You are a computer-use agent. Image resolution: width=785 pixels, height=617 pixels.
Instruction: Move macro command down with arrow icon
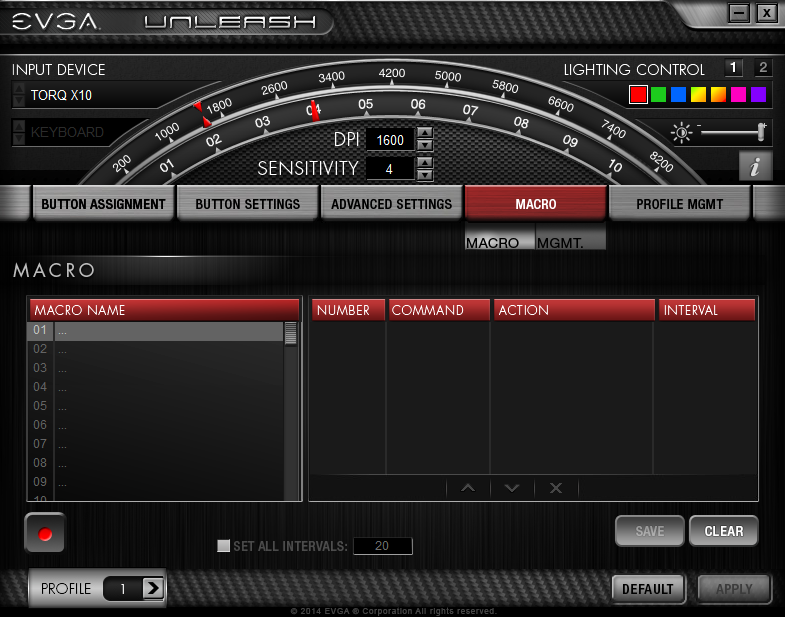(512, 488)
